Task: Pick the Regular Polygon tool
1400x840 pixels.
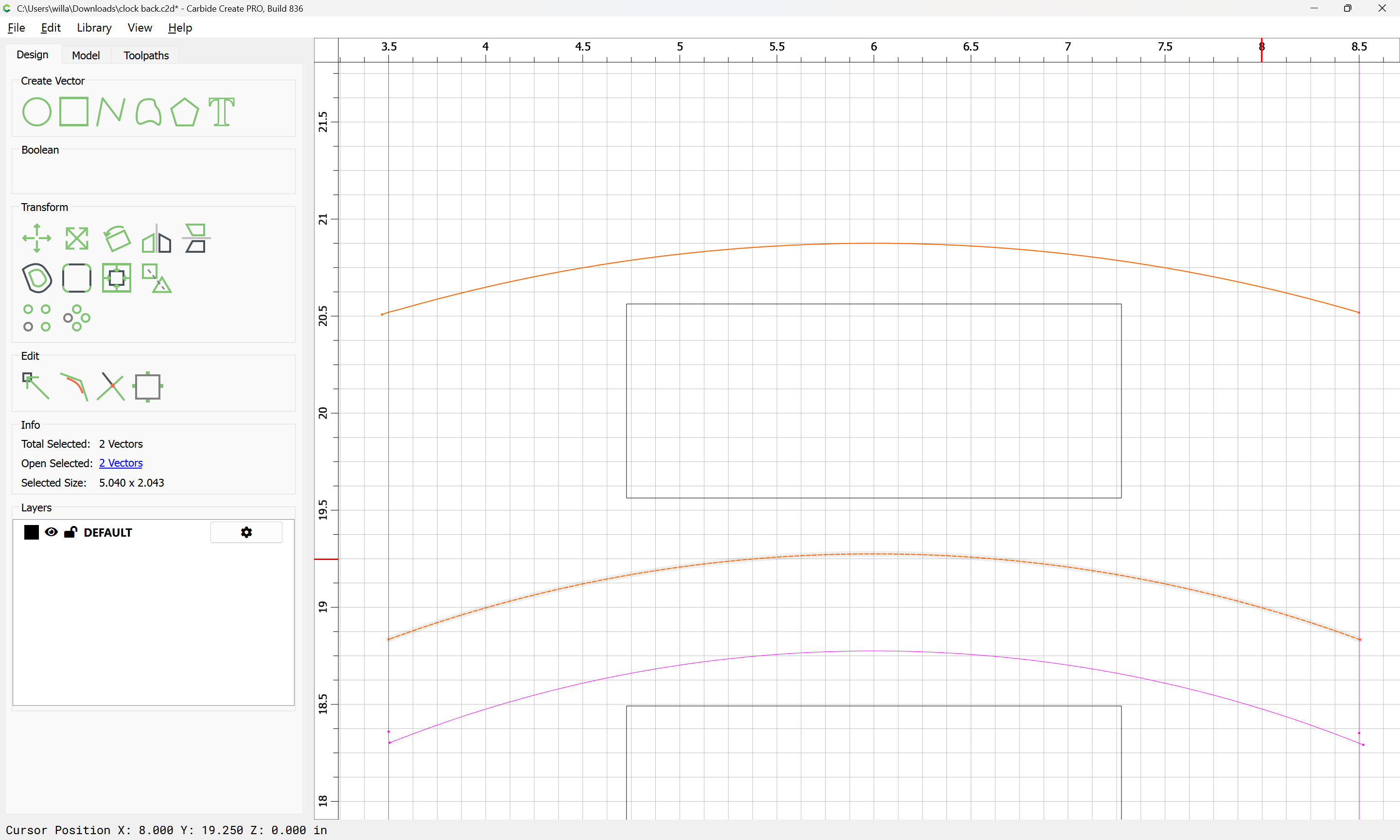Action: click(184, 111)
